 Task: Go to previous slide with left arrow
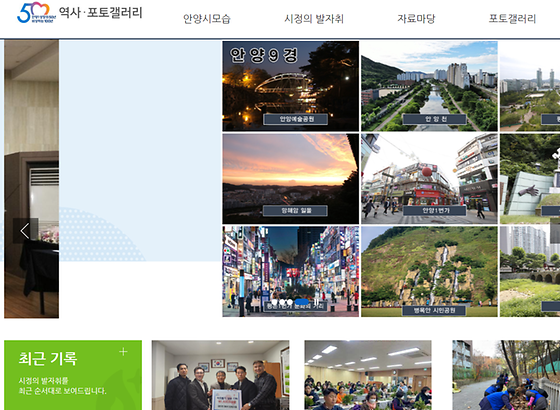click(25, 231)
